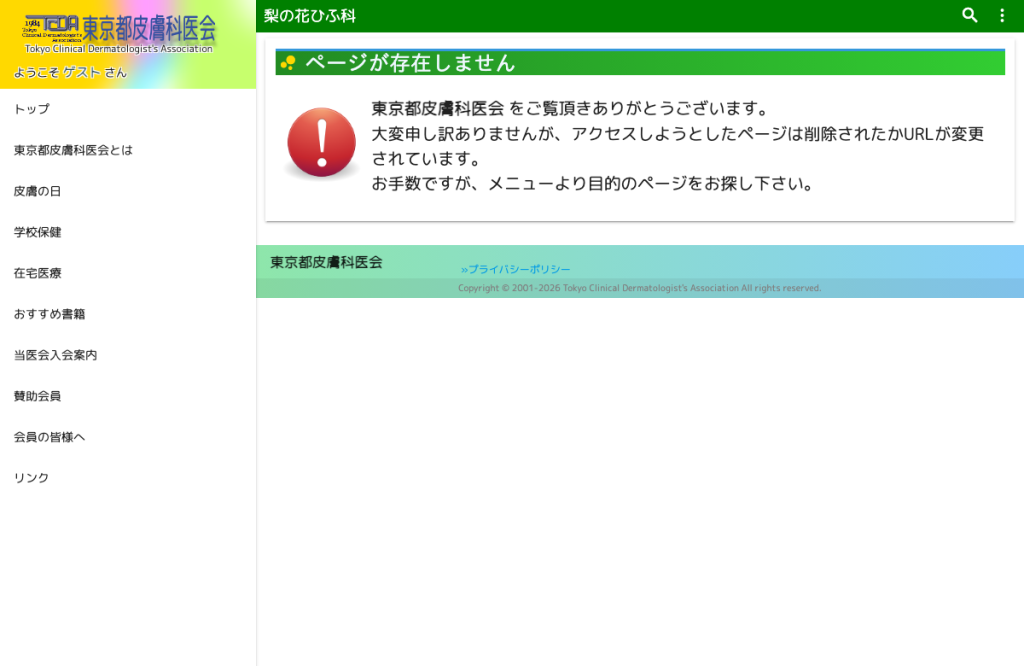The width and height of the screenshot is (1024, 666).
Task: Open 会員の皆様へ menu entry
Action: (128, 437)
